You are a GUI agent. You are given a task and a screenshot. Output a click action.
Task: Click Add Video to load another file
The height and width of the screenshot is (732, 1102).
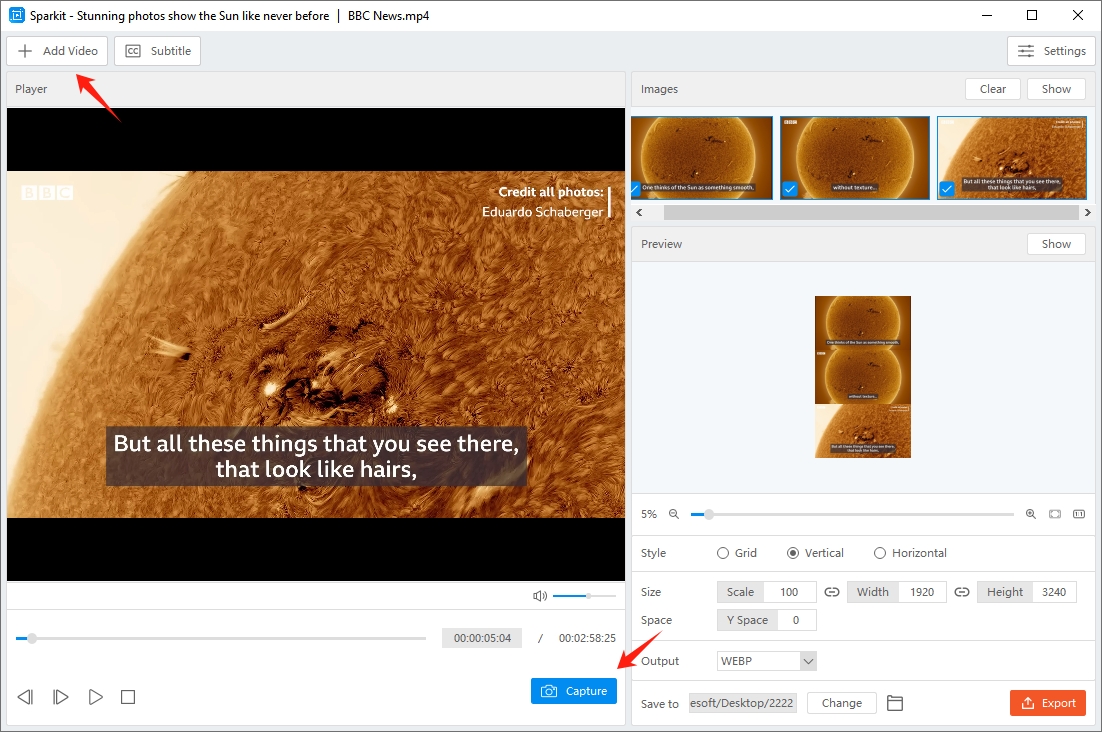pyautogui.click(x=57, y=50)
